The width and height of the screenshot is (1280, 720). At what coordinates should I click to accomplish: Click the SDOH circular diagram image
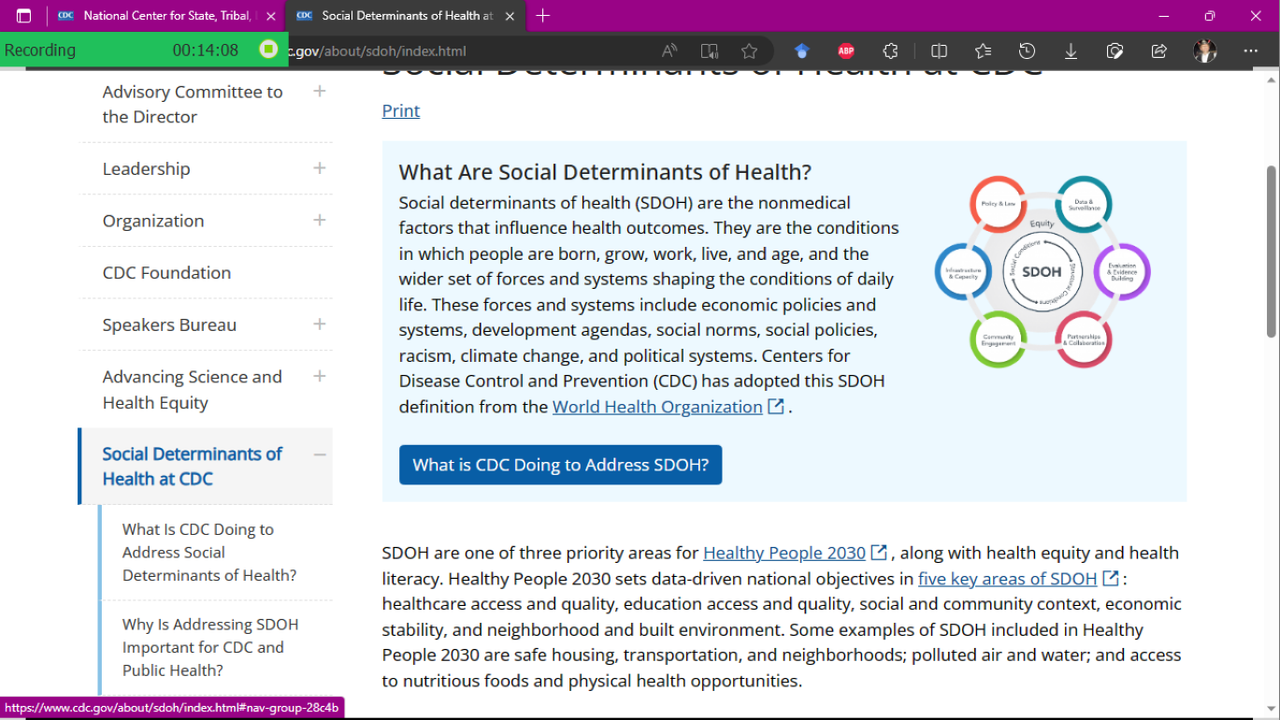1042,272
